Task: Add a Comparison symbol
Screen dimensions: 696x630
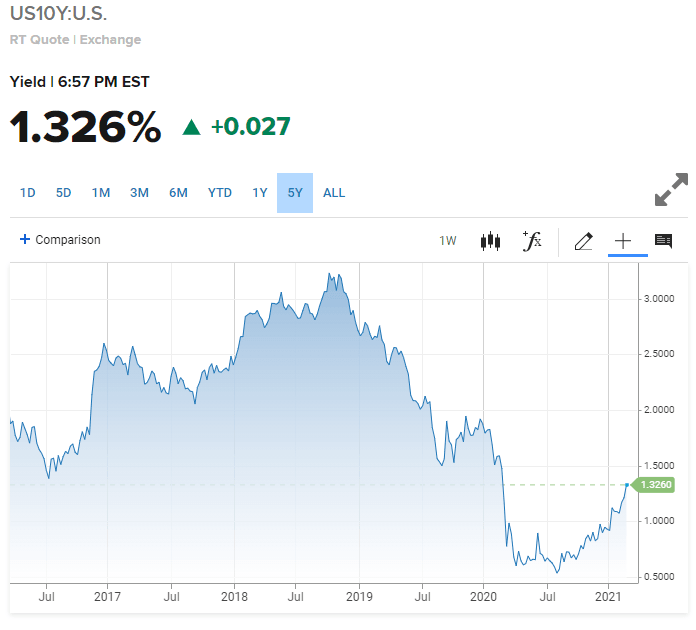Action: pyautogui.click(x=68, y=240)
